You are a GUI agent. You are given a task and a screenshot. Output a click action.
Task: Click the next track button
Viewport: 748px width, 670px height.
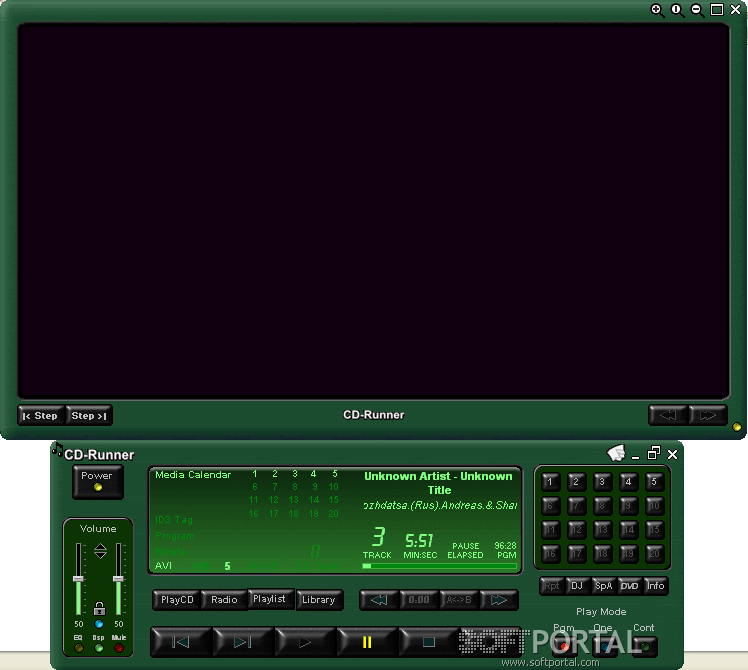pos(243,642)
